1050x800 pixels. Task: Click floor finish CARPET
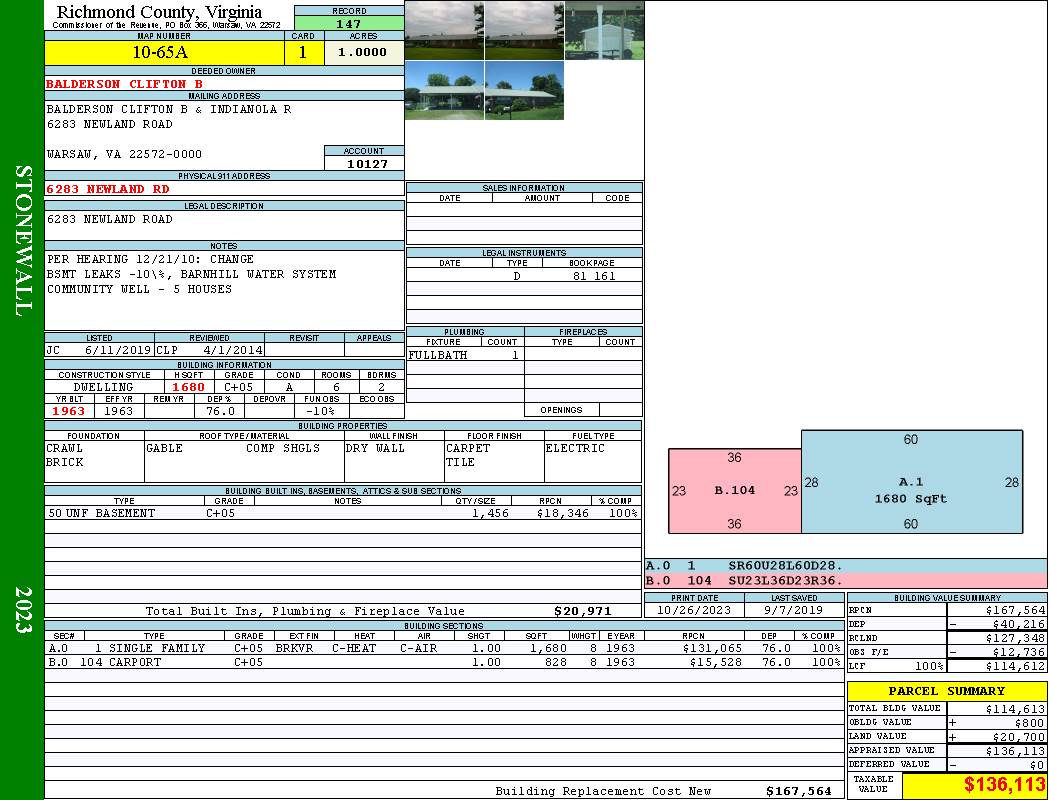(x=468, y=448)
